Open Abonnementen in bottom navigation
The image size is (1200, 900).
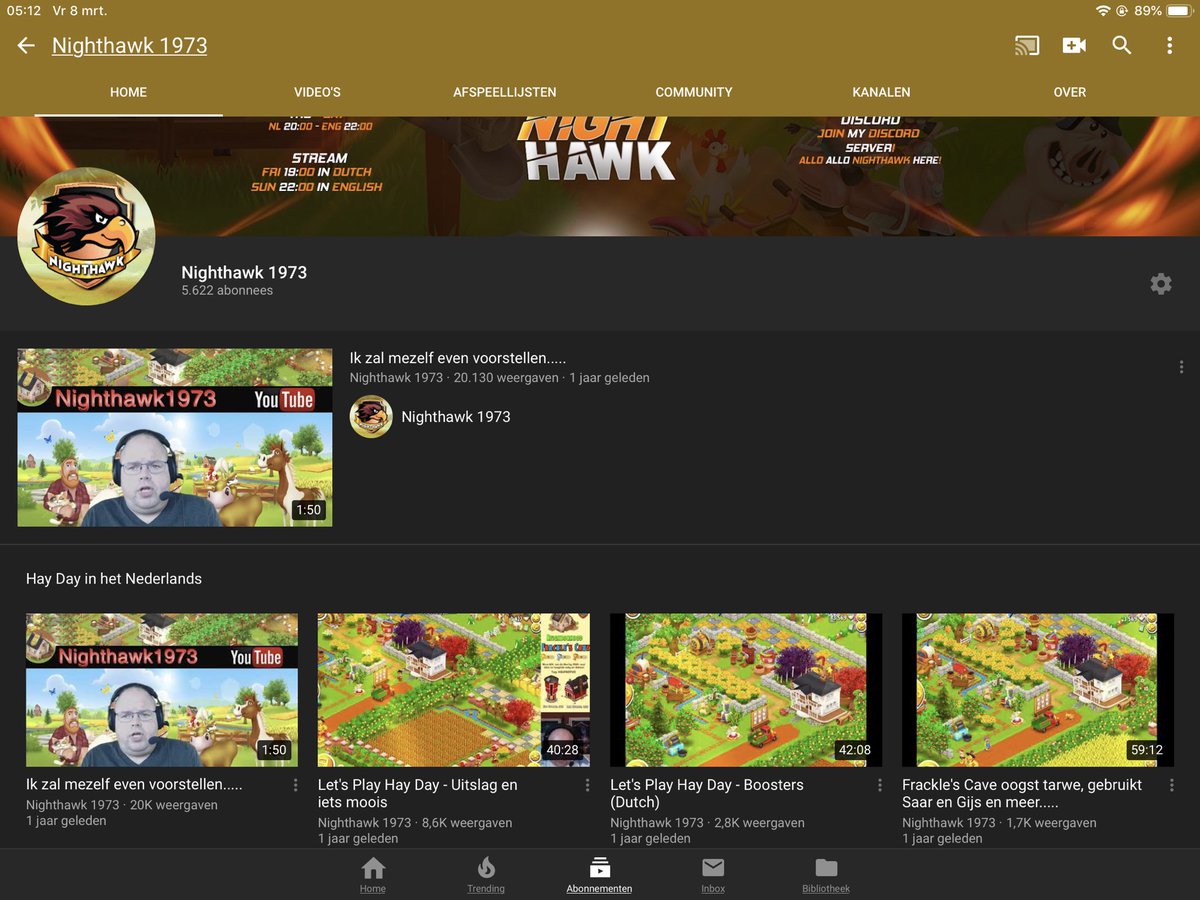[599, 875]
